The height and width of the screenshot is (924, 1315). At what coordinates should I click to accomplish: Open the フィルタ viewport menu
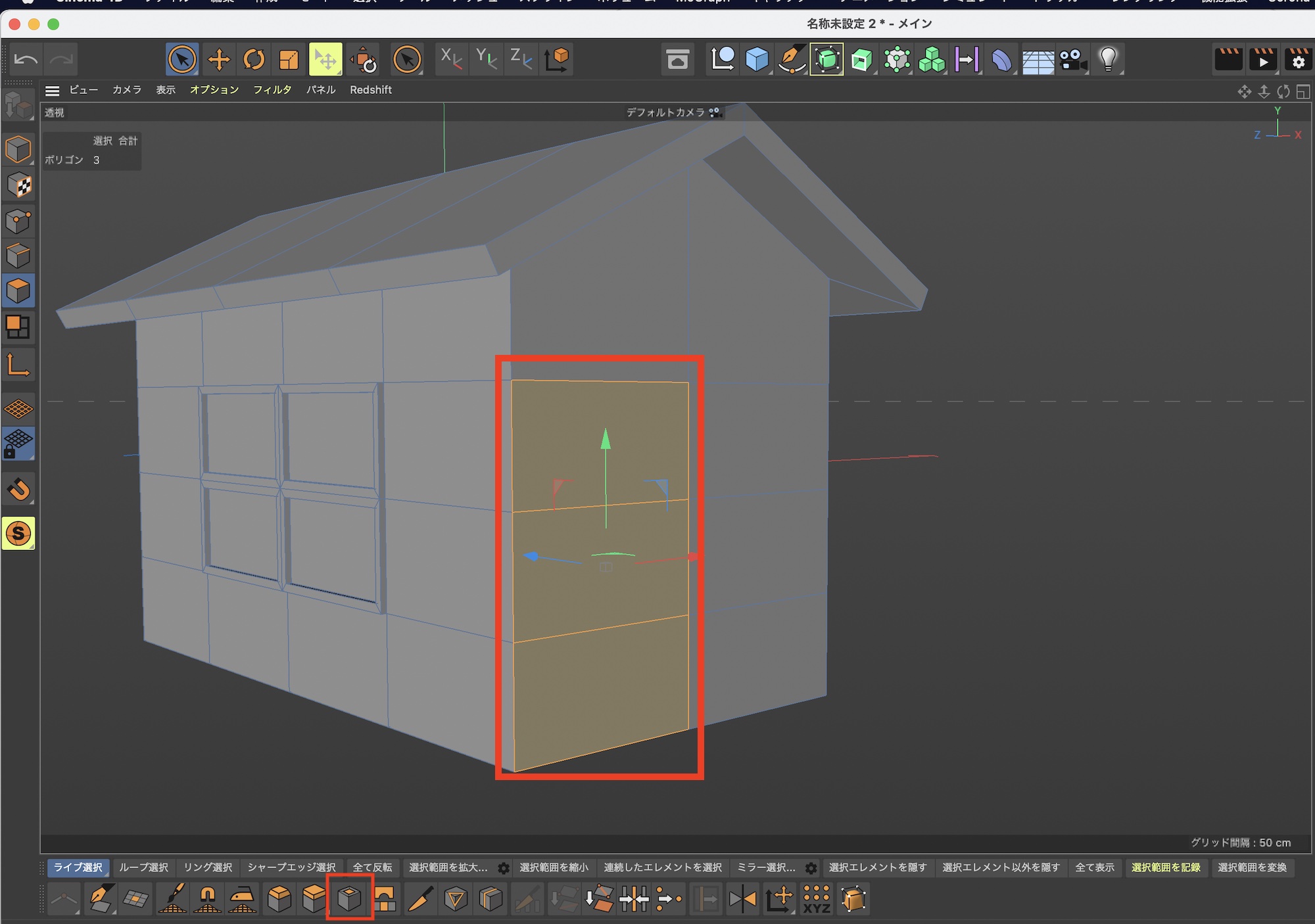[x=272, y=90]
